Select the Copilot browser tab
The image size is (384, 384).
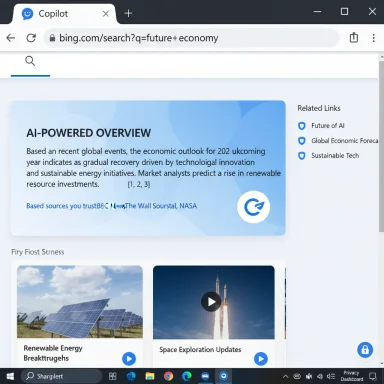65,14
